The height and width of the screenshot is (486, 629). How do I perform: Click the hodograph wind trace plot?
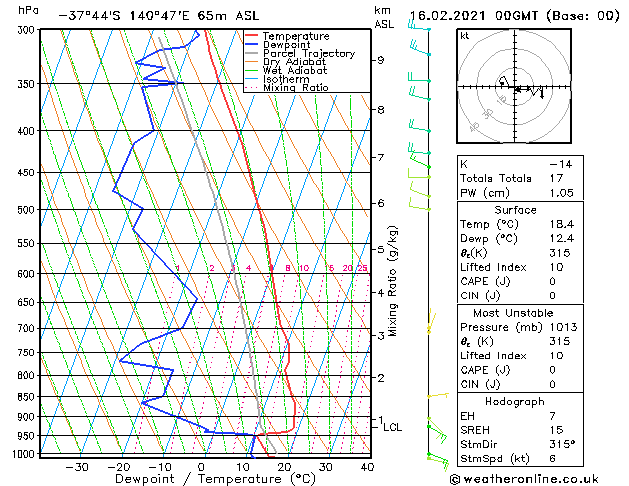click(522, 86)
